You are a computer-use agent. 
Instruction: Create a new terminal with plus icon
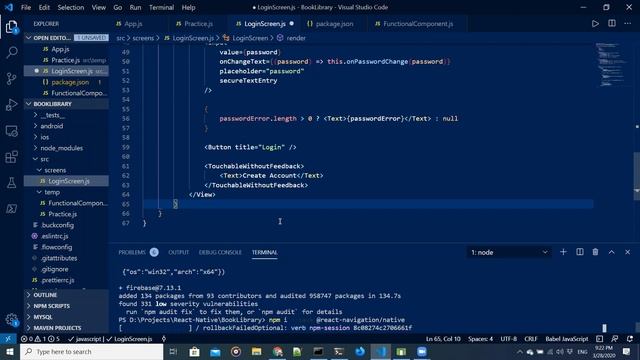tap(563, 252)
